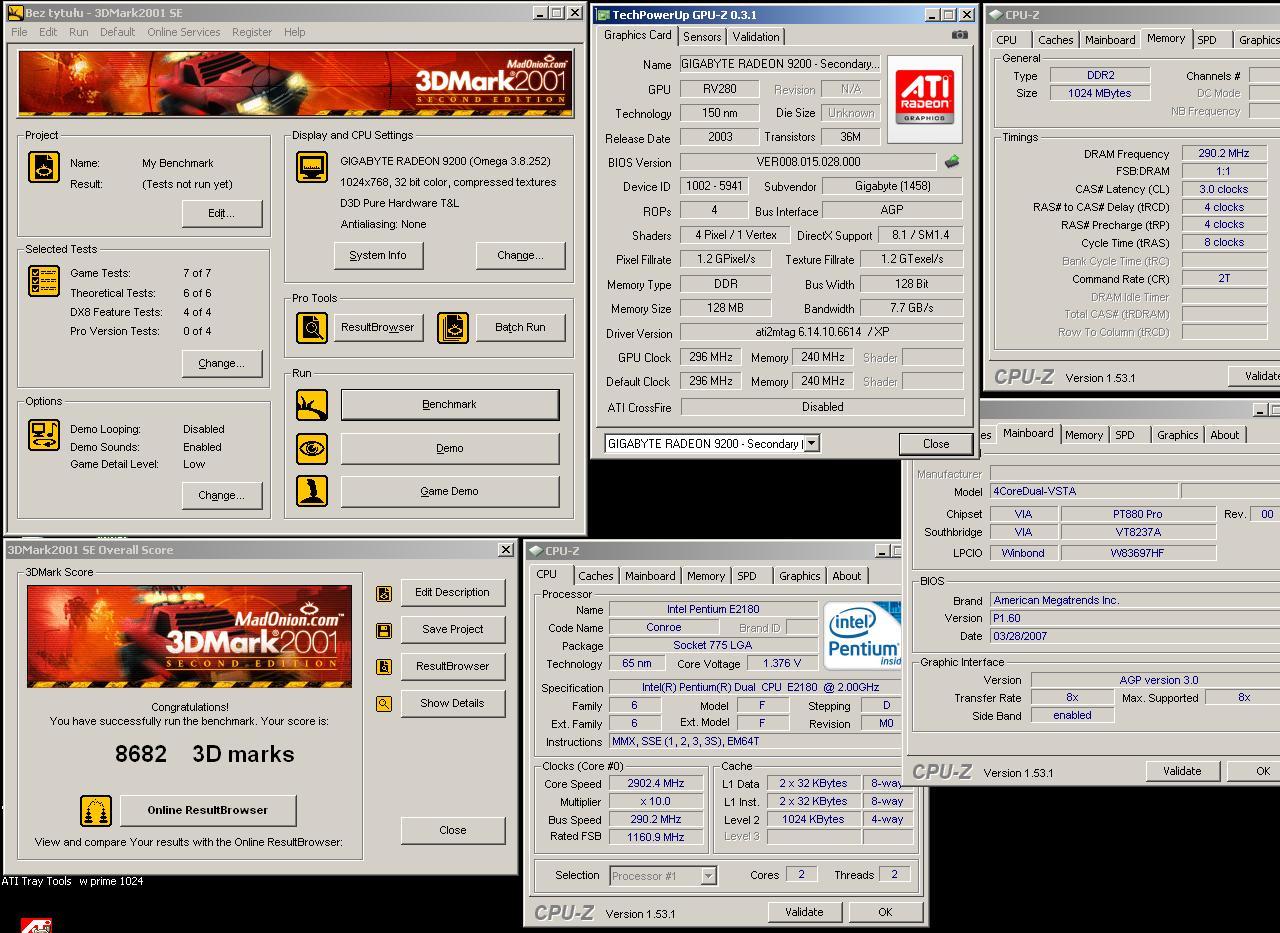The image size is (1280, 933).
Task: Click the monitor icon in Display and CPU Settings
Action: click(312, 166)
